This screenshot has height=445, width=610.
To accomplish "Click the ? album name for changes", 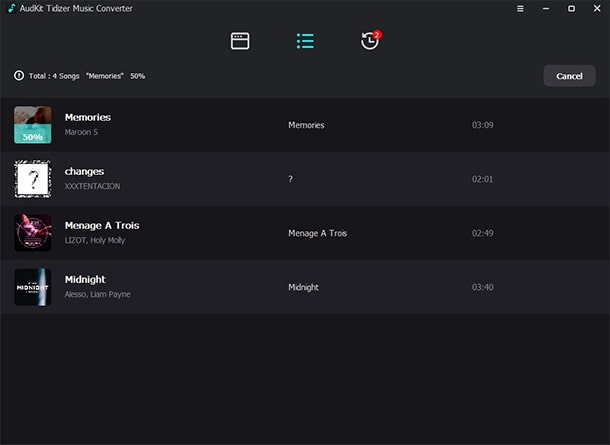I will point(290,179).
